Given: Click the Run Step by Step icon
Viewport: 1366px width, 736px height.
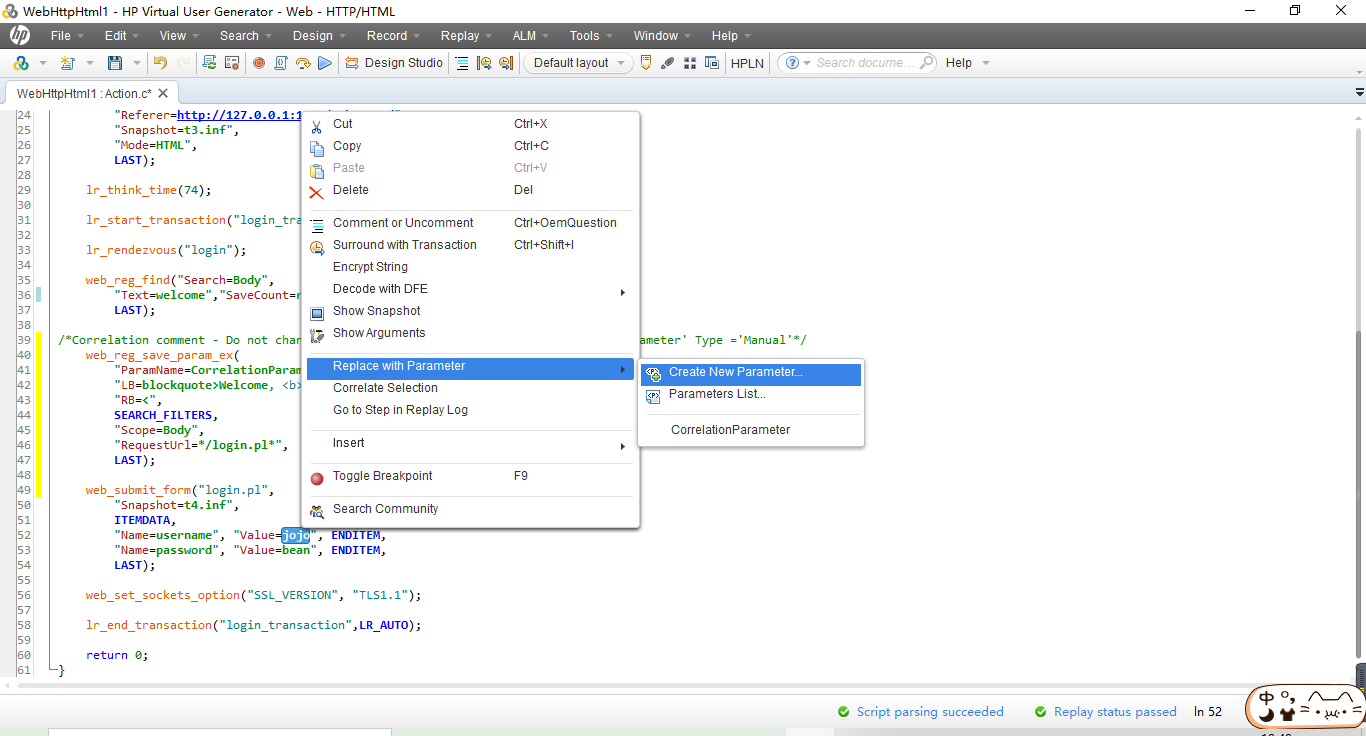Looking at the screenshot, I should coord(281,63).
